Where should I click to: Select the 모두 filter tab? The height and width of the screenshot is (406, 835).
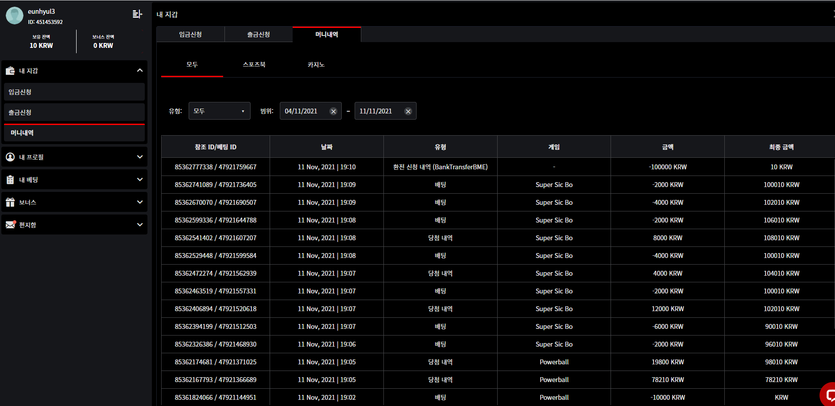[x=192, y=64]
